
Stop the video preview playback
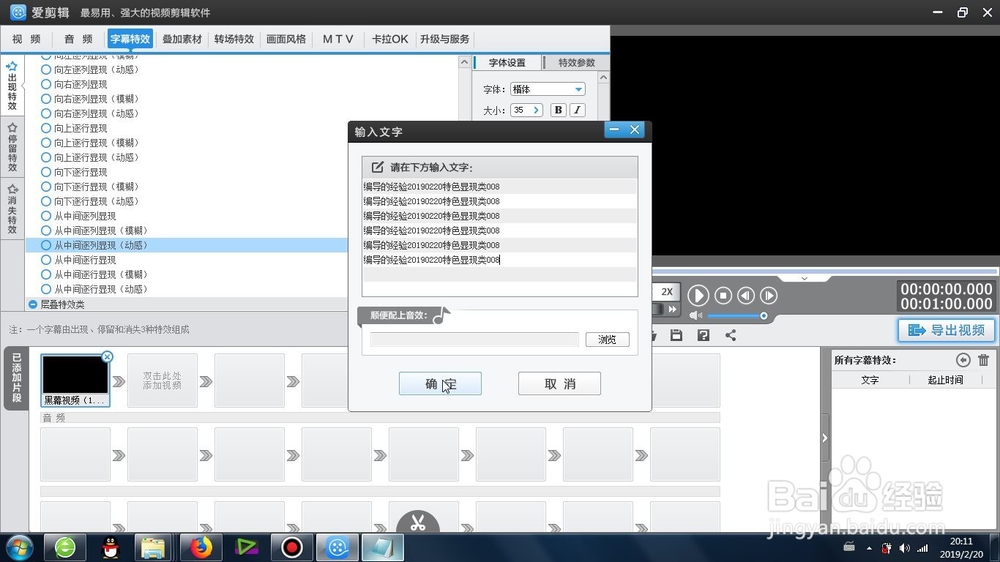tap(723, 295)
